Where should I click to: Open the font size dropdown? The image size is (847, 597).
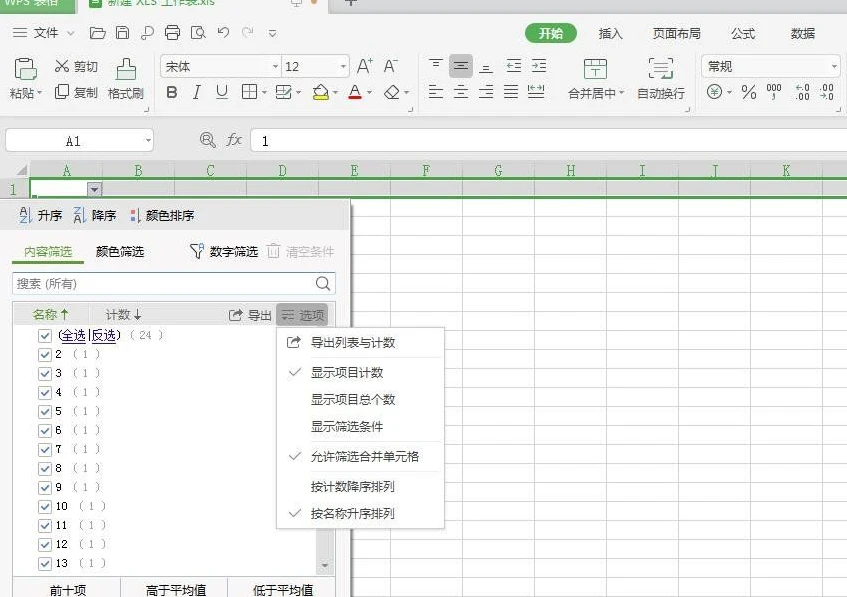pos(343,66)
